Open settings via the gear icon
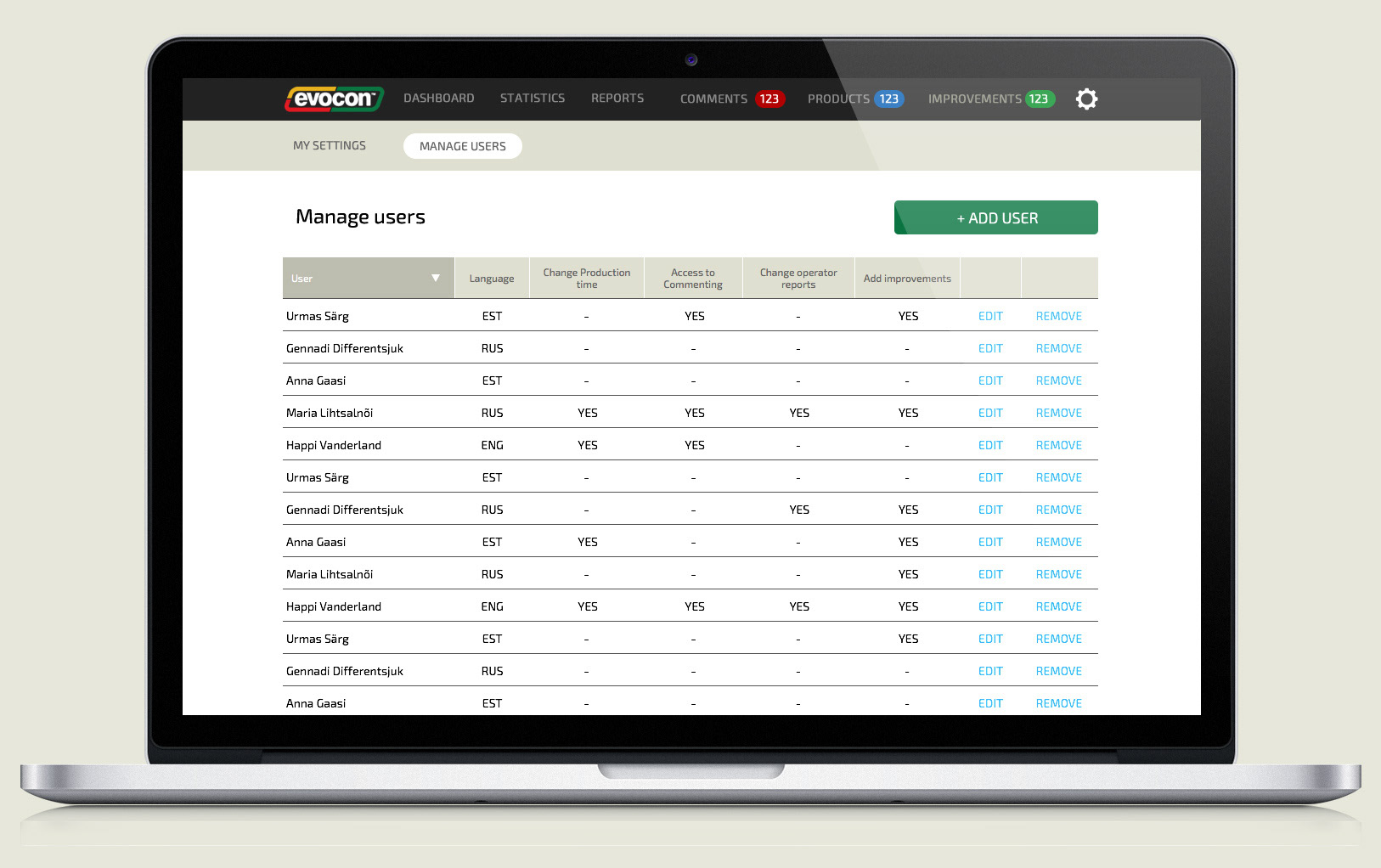Screen dimensions: 1381x868 [x=1086, y=99]
